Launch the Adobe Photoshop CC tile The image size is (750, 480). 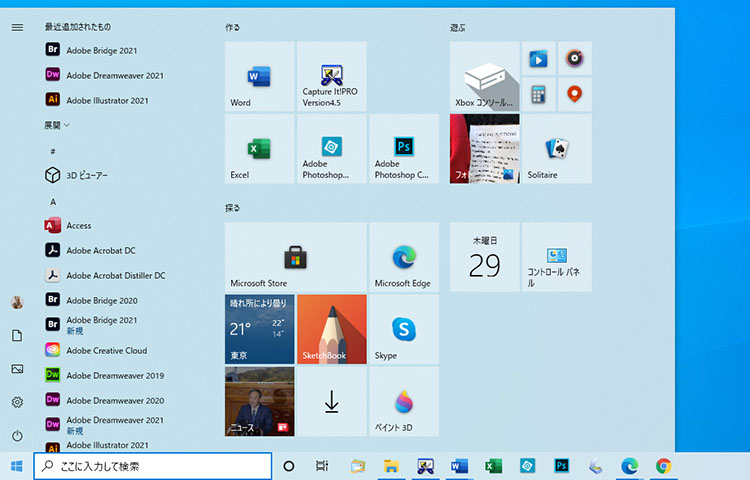tap(403, 149)
